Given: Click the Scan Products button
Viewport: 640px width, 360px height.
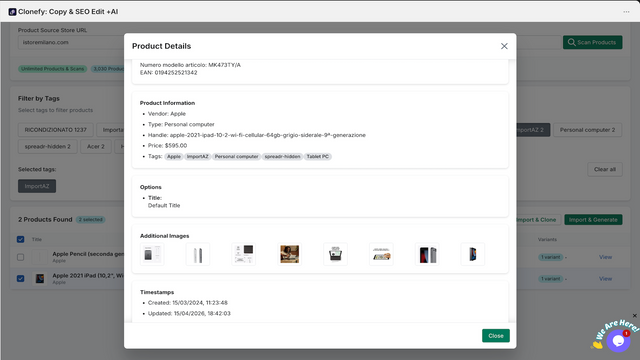Looking at the screenshot, I should pyautogui.click(x=592, y=42).
